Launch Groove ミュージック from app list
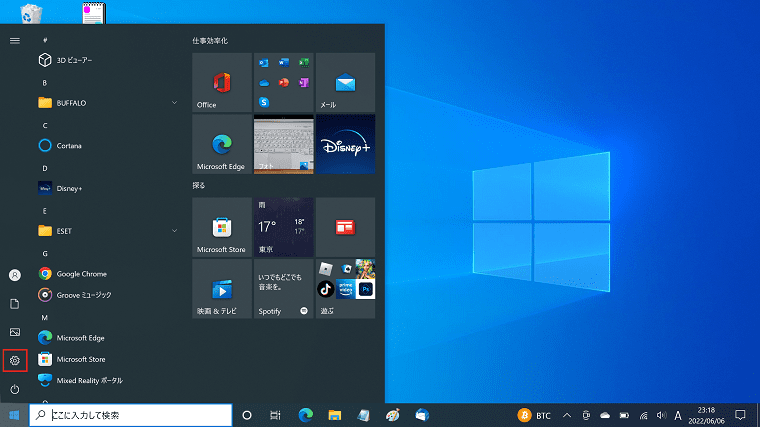 [x=108, y=295]
